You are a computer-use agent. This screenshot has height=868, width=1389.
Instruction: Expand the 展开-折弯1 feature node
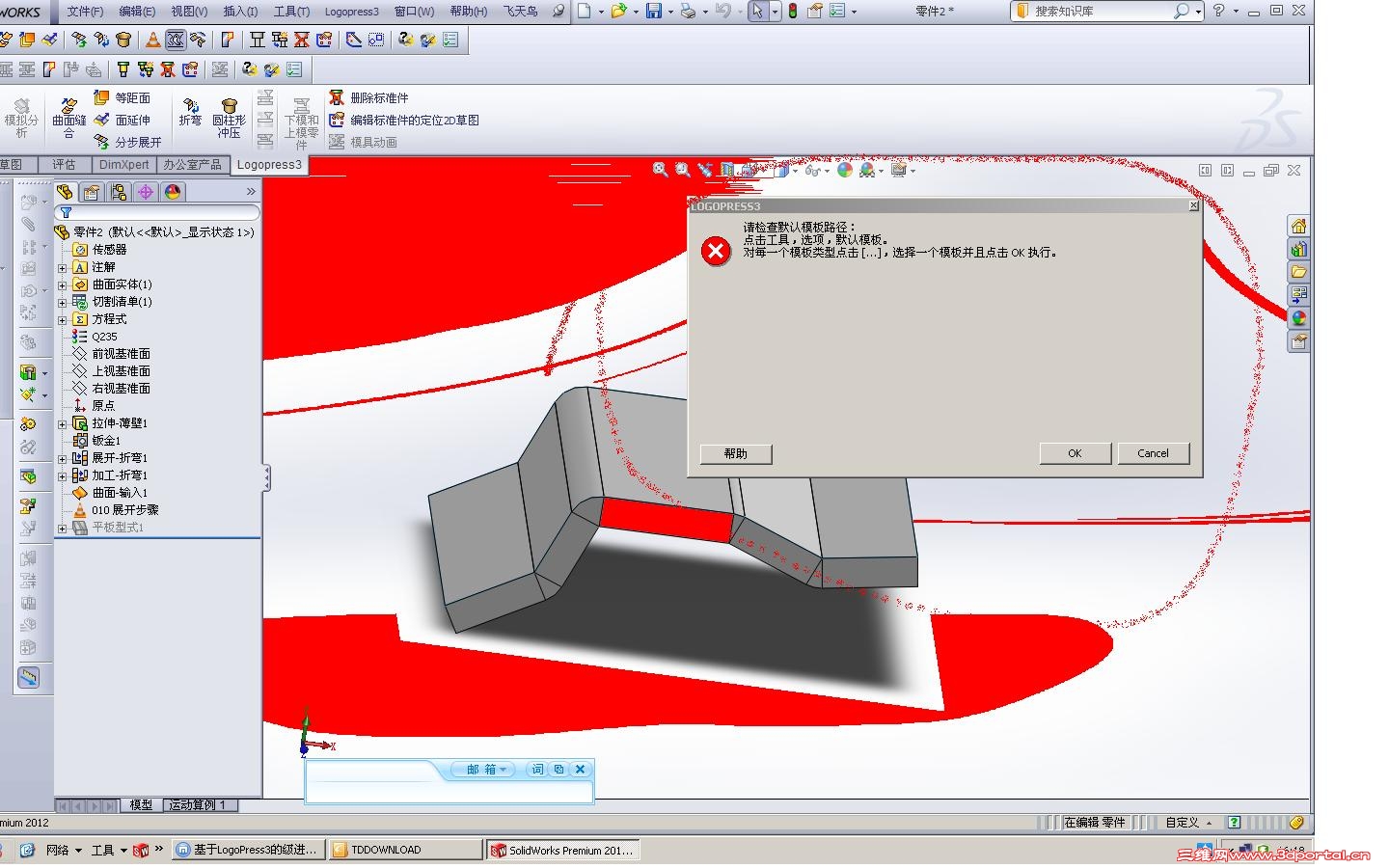(63, 458)
